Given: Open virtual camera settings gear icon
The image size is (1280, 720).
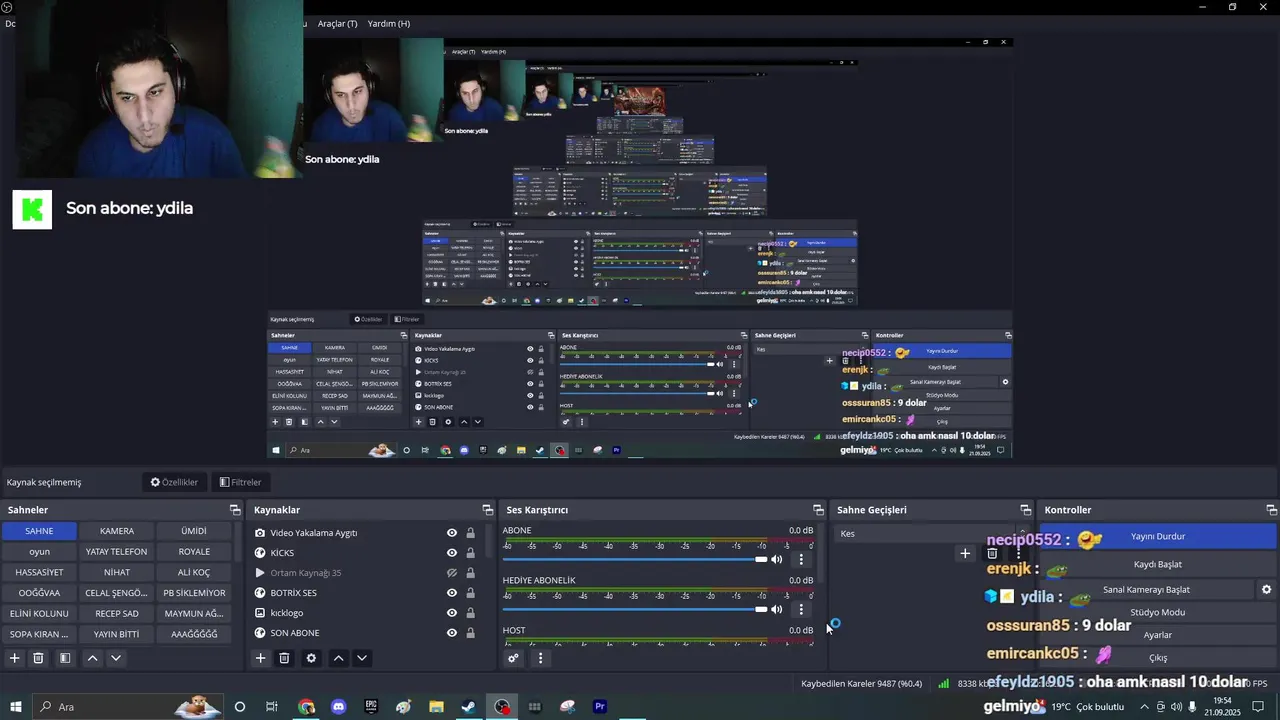Looking at the screenshot, I should (1266, 590).
